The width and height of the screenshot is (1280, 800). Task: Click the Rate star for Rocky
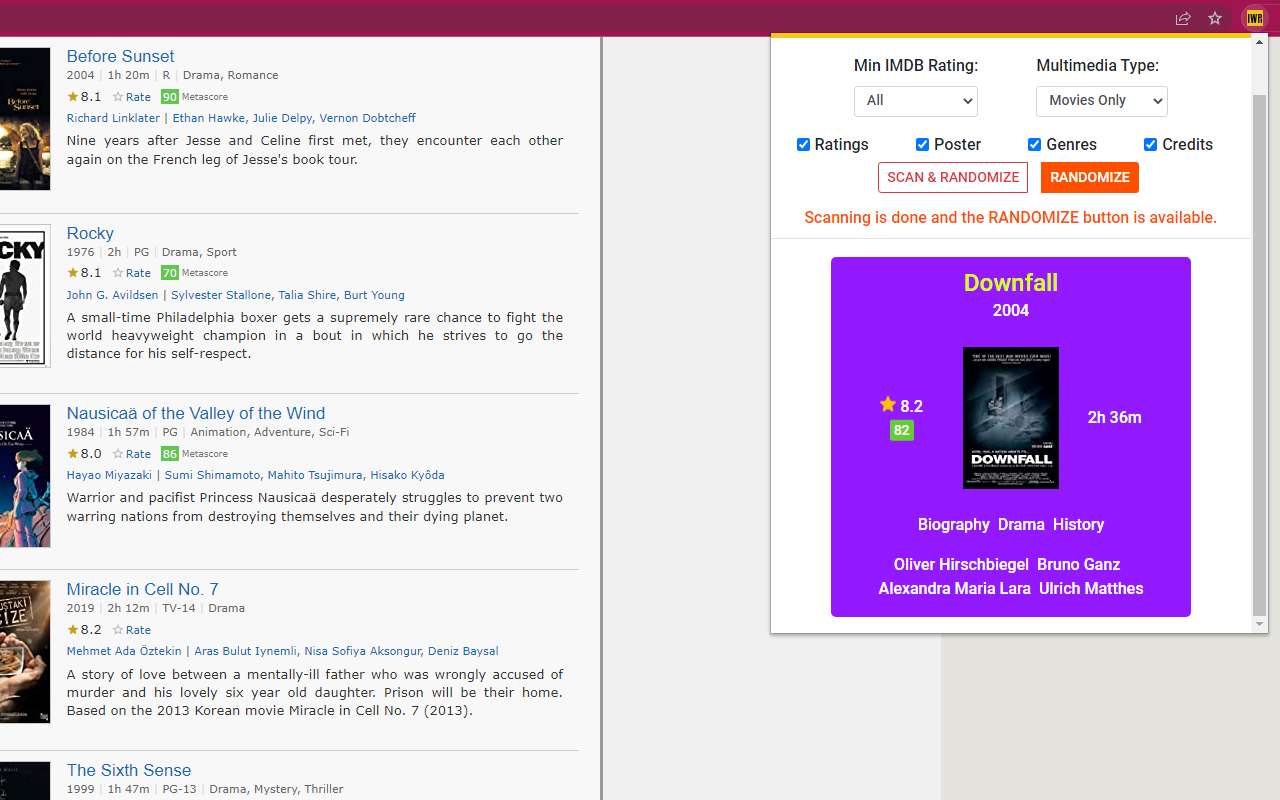click(132, 273)
